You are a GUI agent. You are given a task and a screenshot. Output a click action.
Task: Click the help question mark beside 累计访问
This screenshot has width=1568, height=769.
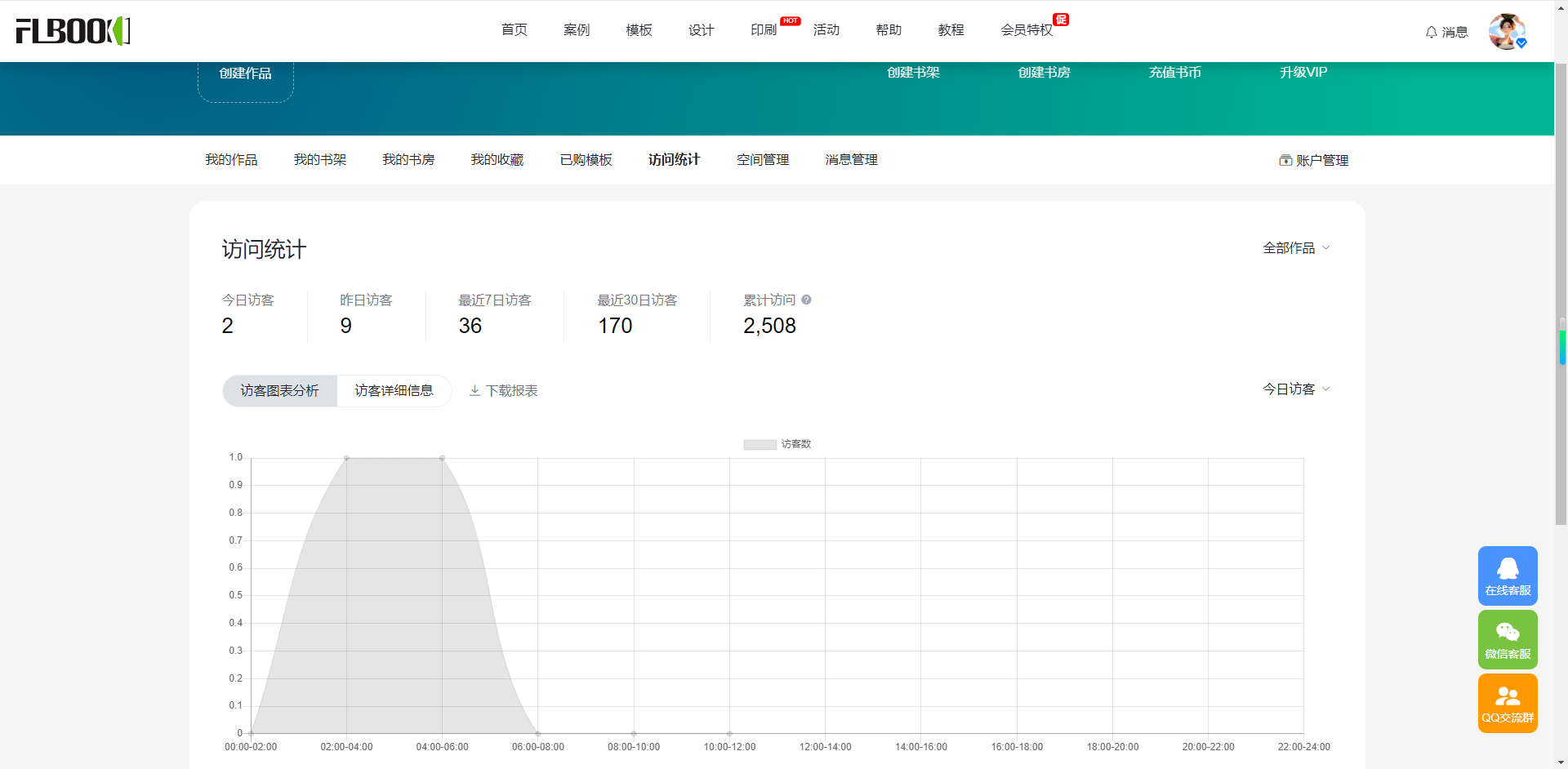[806, 300]
